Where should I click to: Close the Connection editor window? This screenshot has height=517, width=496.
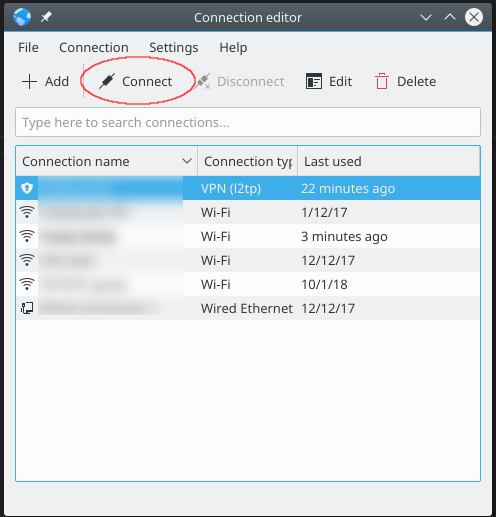pos(474,17)
